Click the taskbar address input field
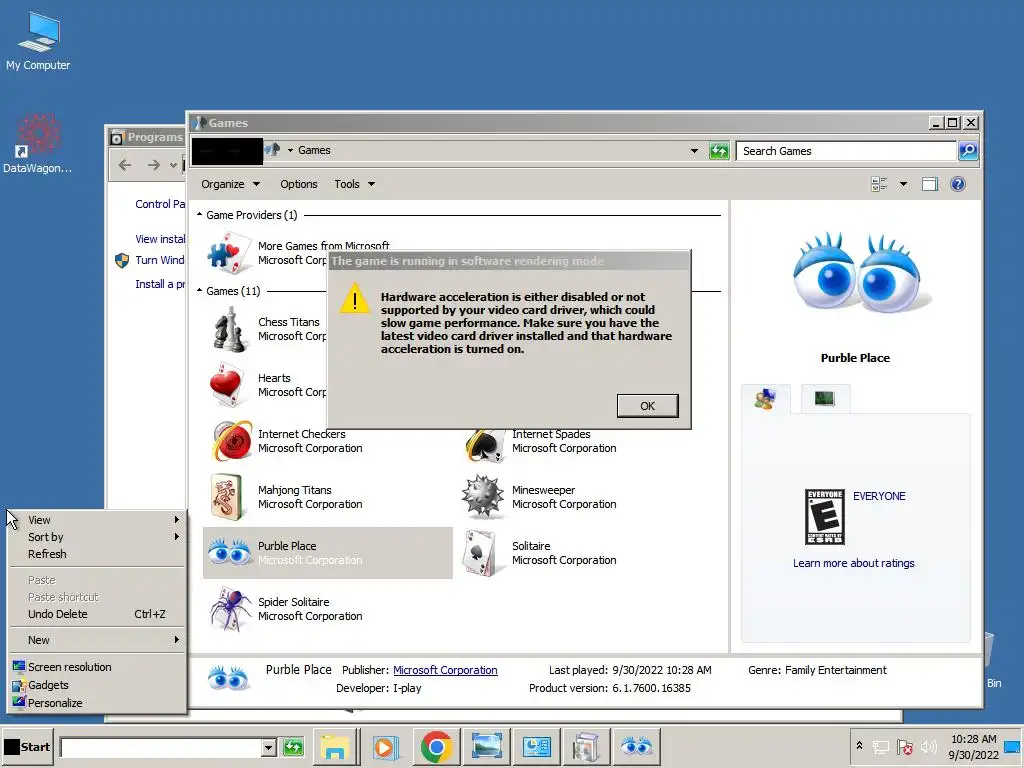The width and height of the screenshot is (1024, 768). click(x=161, y=747)
